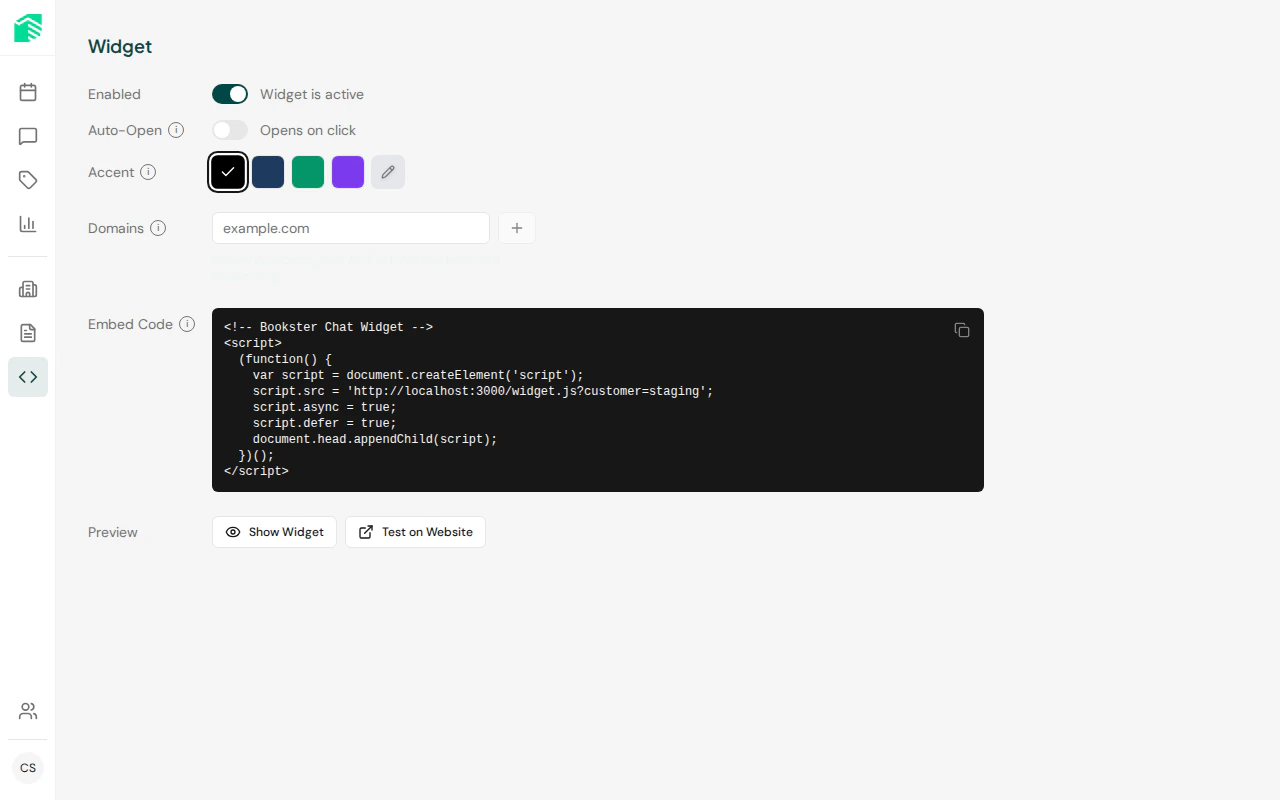Screen dimensions: 1280x800
Task: Open the document sidebar icon
Action: click(28, 333)
